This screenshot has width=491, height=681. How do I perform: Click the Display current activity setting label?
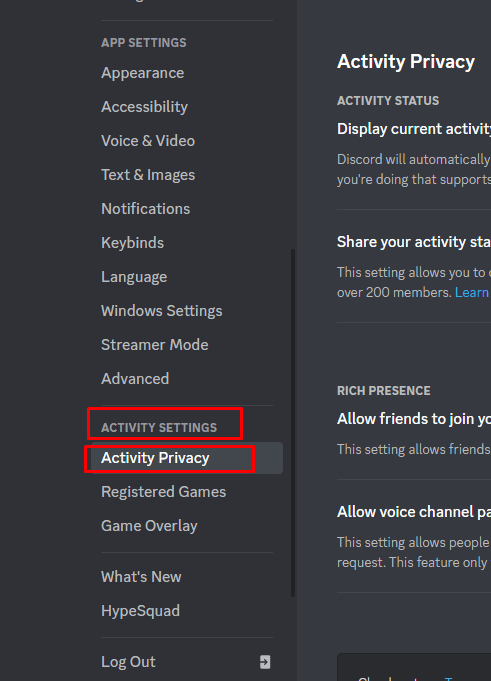coord(414,129)
